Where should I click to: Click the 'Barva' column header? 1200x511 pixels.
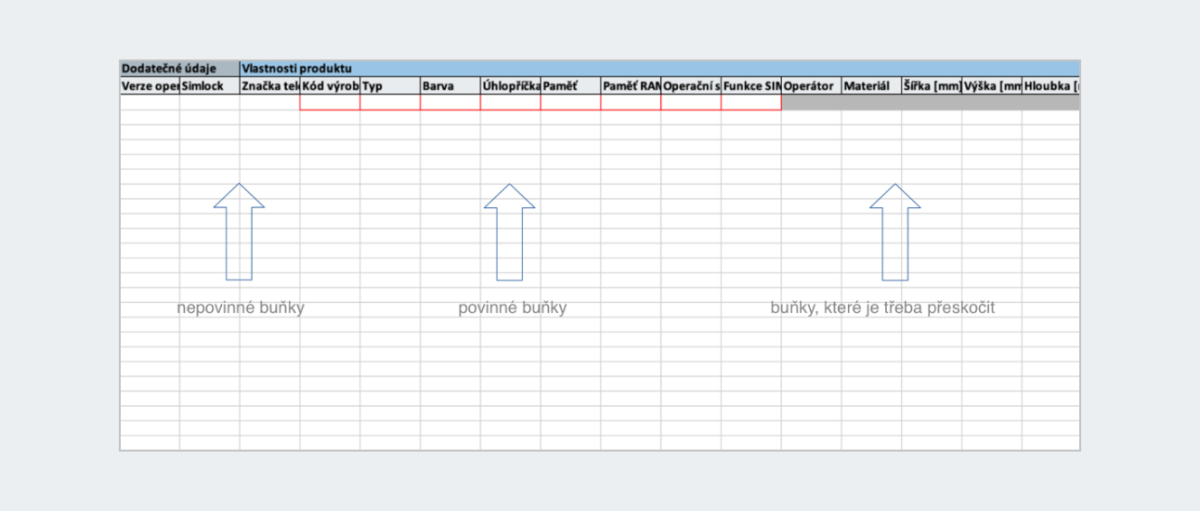click(x=450, y=86)
